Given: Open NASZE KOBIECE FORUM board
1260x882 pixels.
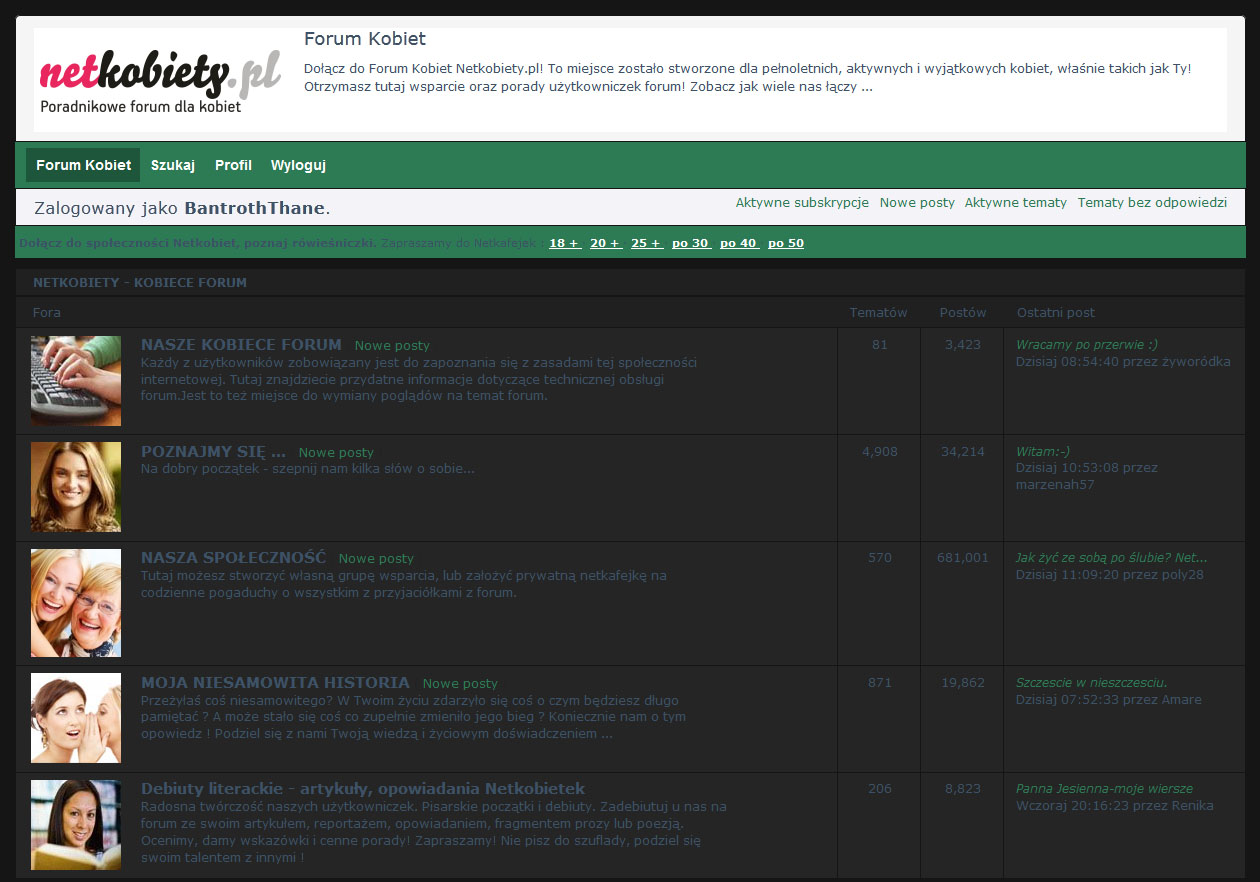Looking at the screenshot, I should click(x=241, y=344).
